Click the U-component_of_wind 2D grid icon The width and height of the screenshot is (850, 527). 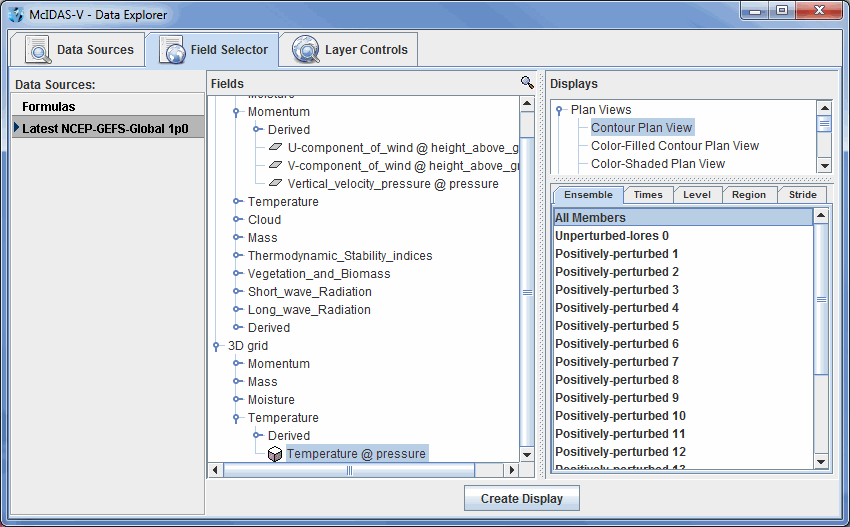click(x=276, y=148)
